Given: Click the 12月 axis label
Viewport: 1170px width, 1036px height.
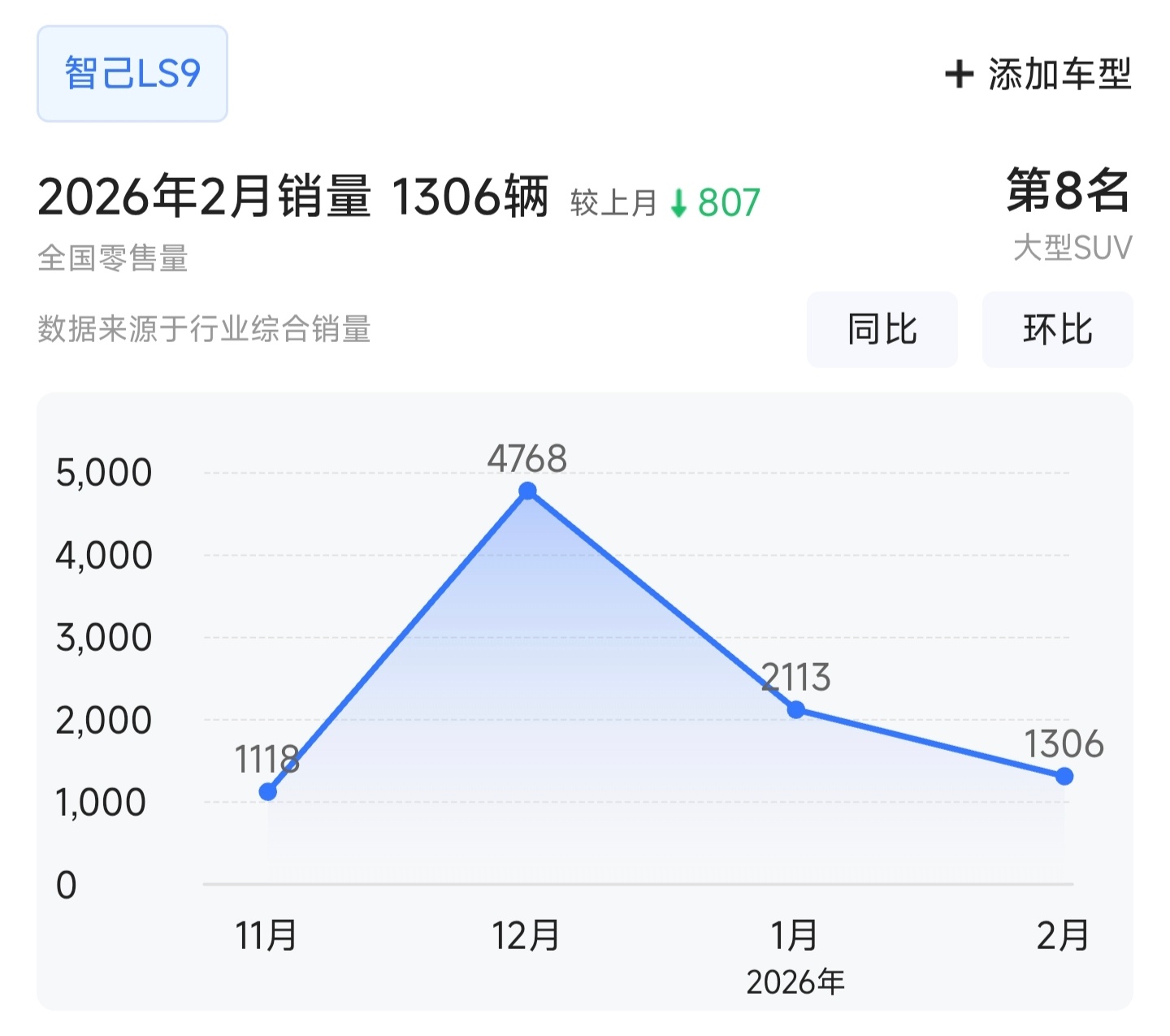Looking at the screenshot, I should pos(526,935).
